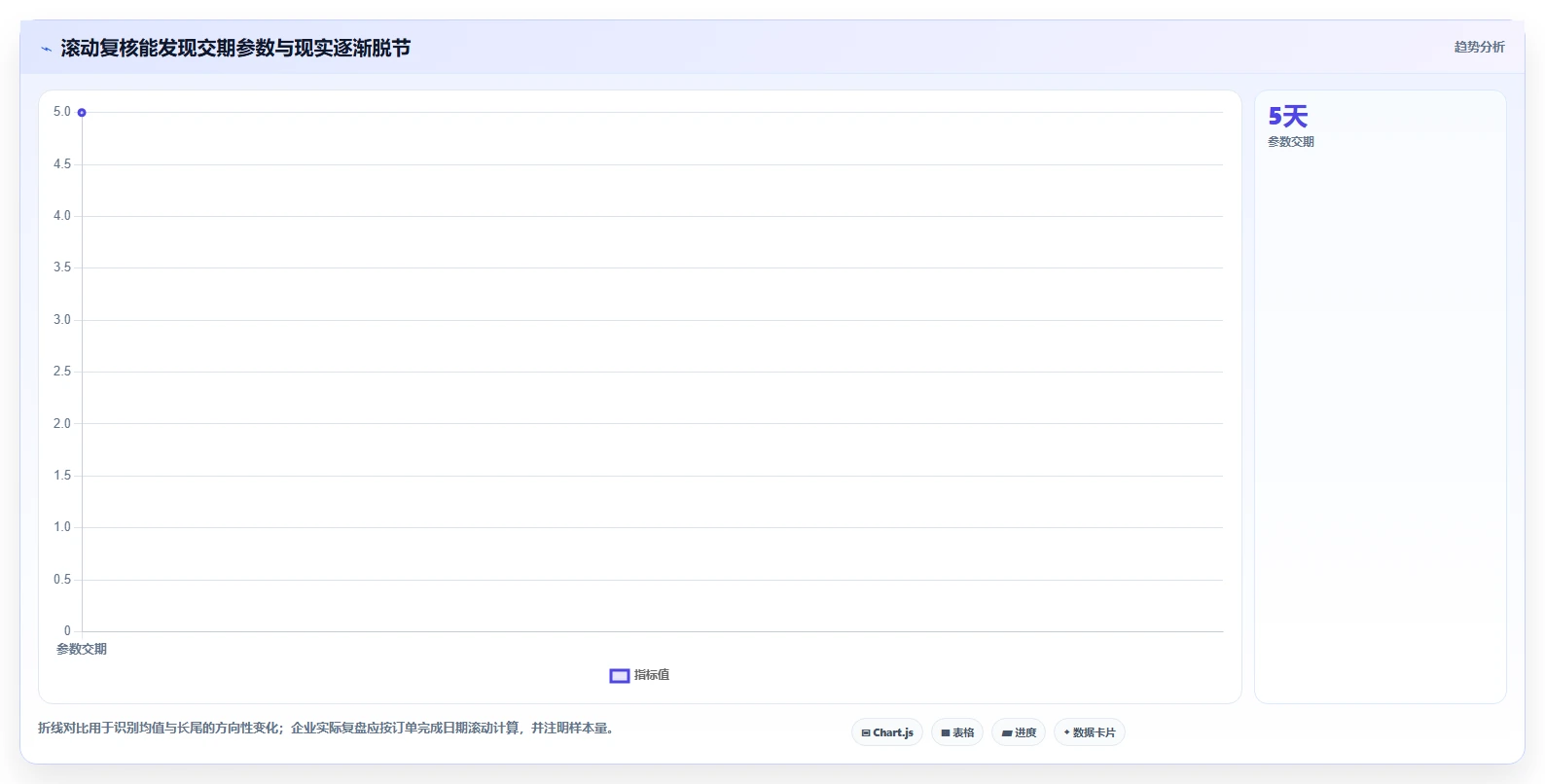Click the y-axis label 2.5
Image resolution: width=1545 pixels, height=784 pixels.
62,372
